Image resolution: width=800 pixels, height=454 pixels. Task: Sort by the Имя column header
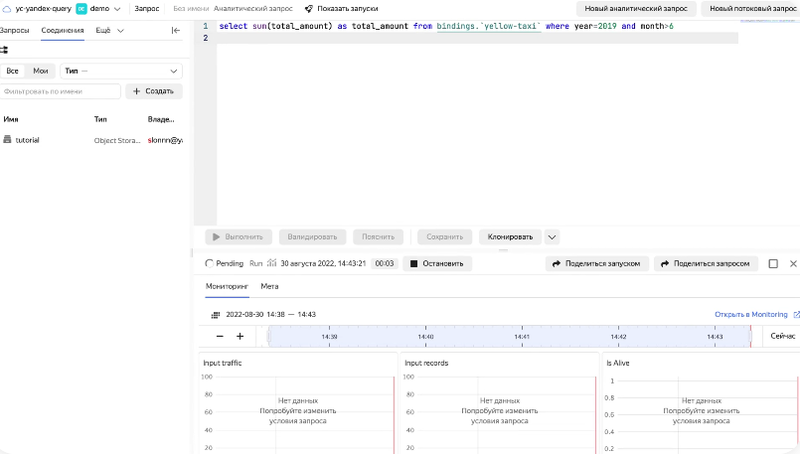coord(11,119)
